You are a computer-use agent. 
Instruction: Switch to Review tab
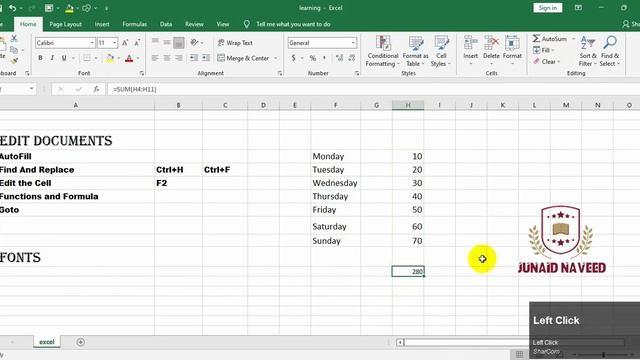[x=194, y=24]
